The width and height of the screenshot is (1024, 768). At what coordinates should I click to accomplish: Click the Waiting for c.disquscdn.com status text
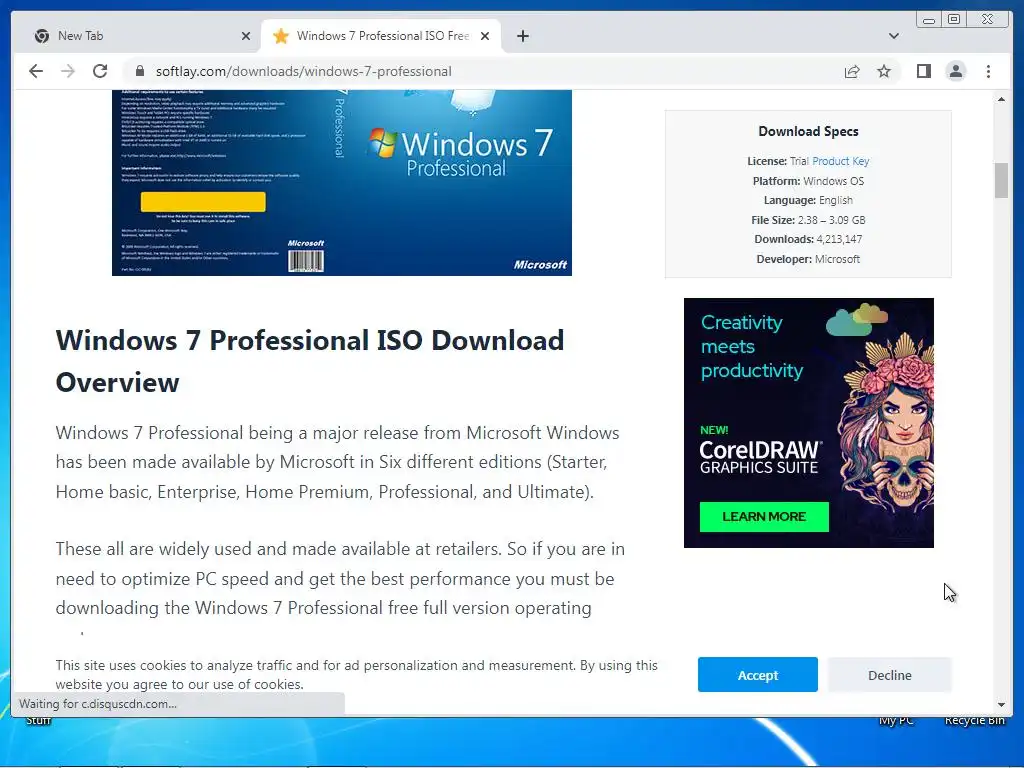(98, 704)
